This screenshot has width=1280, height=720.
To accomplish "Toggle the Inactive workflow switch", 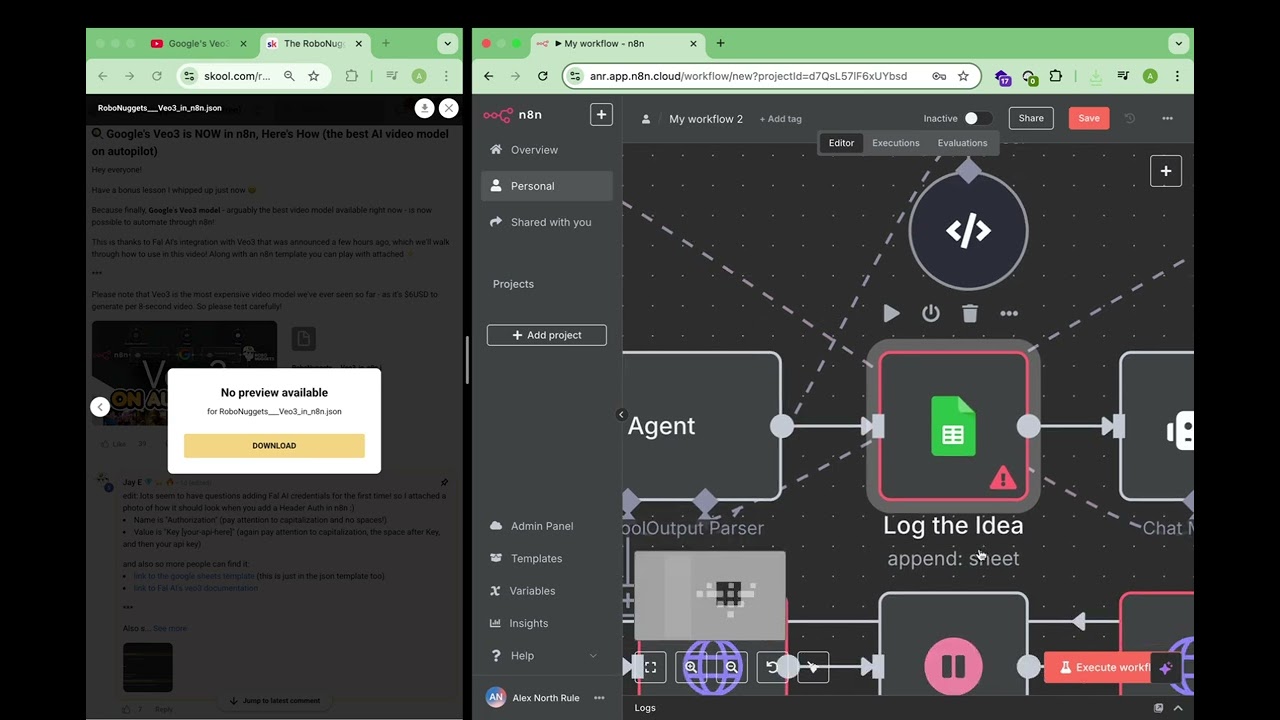I will (x=977, y=118).
